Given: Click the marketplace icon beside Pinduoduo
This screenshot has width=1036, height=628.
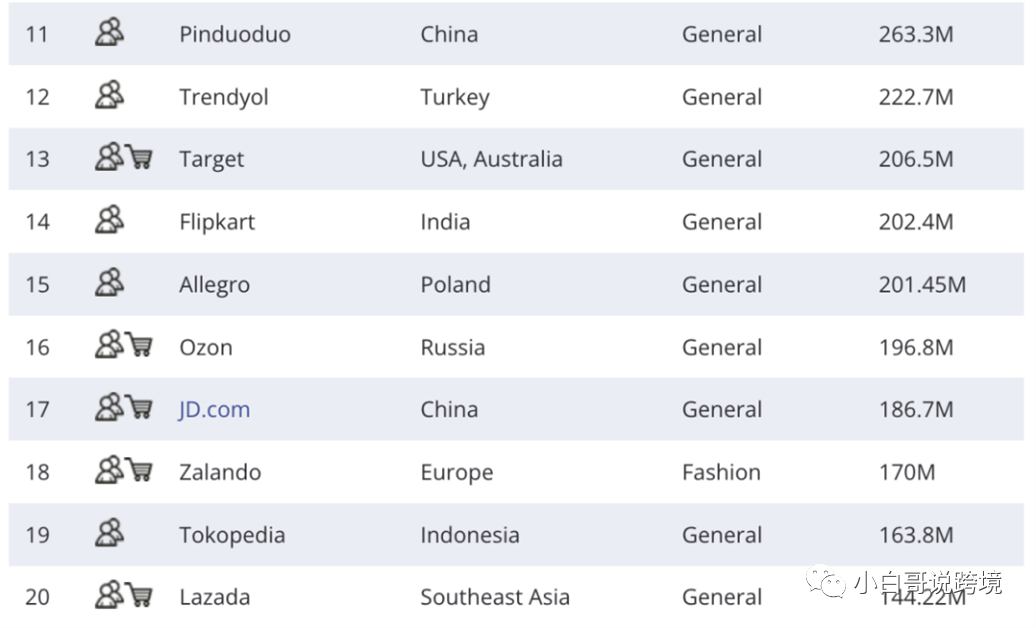Looking at the screenshot, I should coord(109,33).
